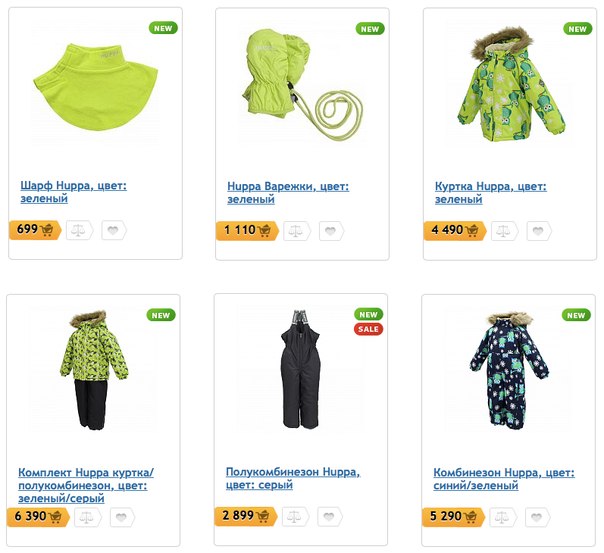This screenshot has width=604, height=553.
Task: Open the Шарф Huppa, цвет: зеленый link
Action: [x=74, y=192]
